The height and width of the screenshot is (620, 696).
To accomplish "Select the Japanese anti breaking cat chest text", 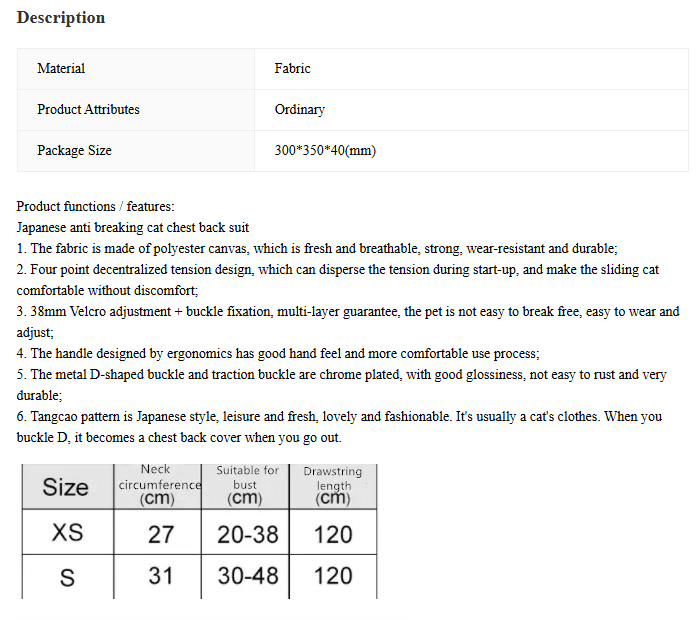I will point(133,227).
